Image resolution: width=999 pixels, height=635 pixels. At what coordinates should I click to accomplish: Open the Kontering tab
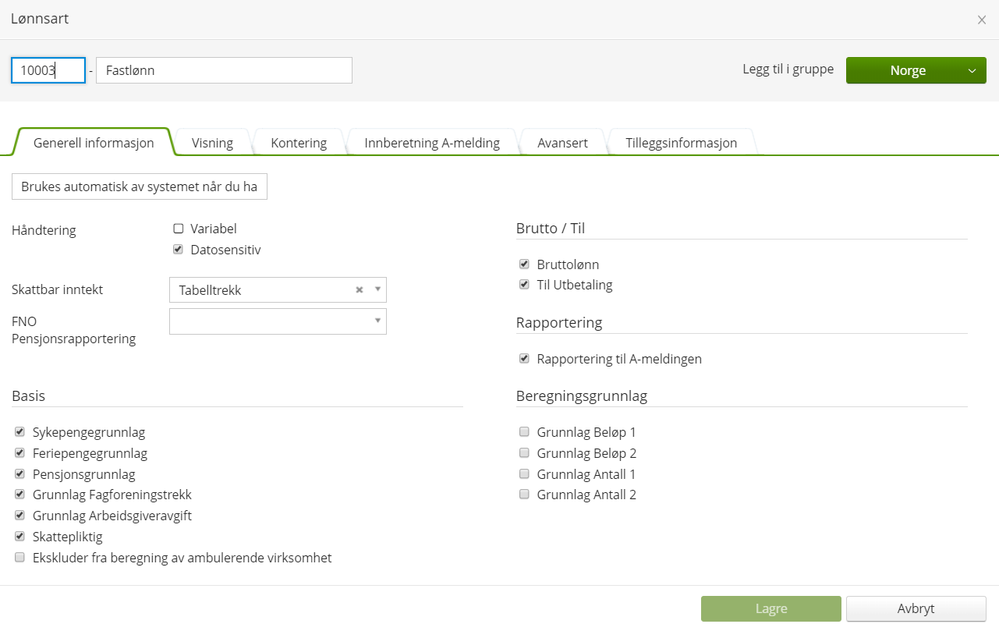[298, 143]
